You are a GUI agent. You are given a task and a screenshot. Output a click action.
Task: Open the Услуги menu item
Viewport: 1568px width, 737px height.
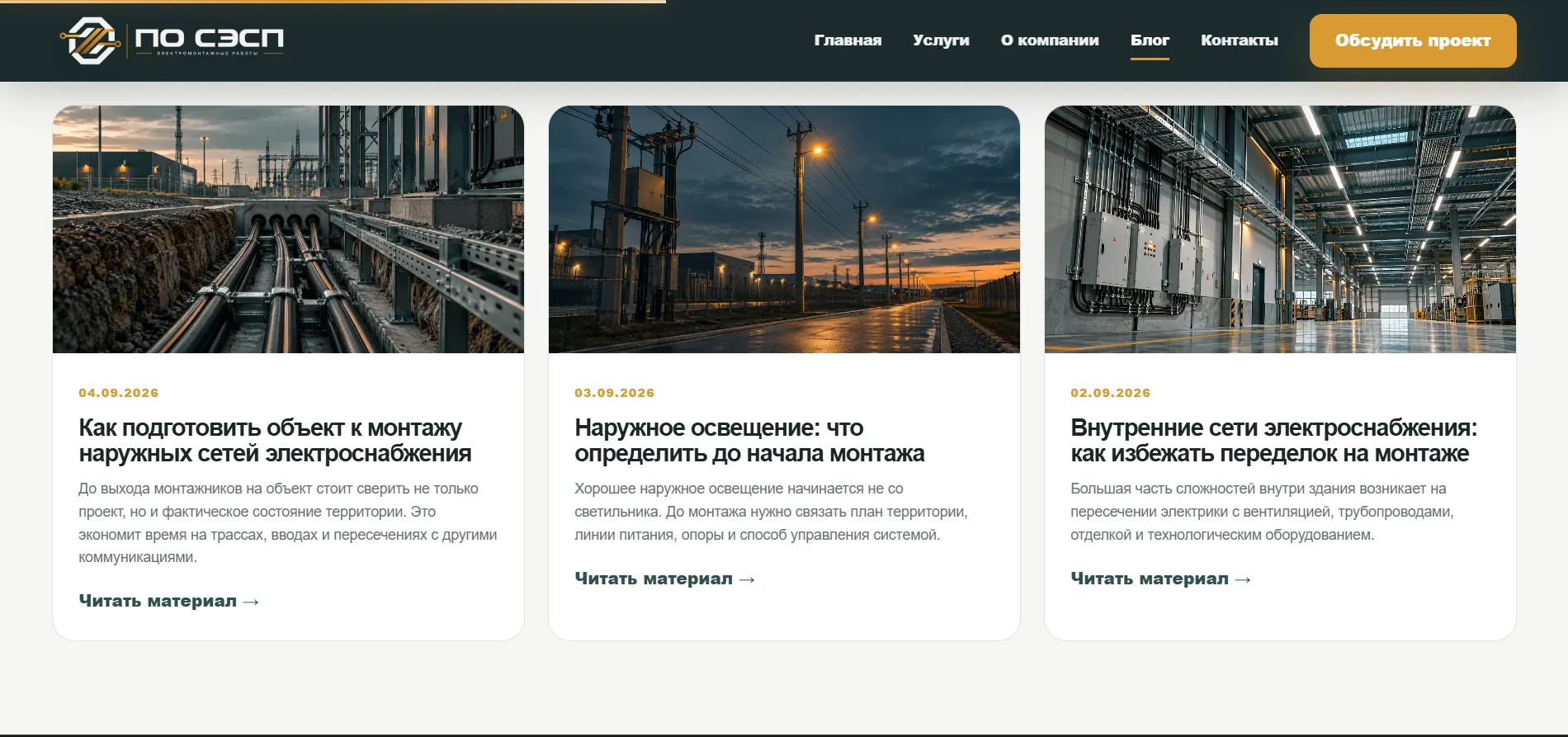[x=941, y=40]
